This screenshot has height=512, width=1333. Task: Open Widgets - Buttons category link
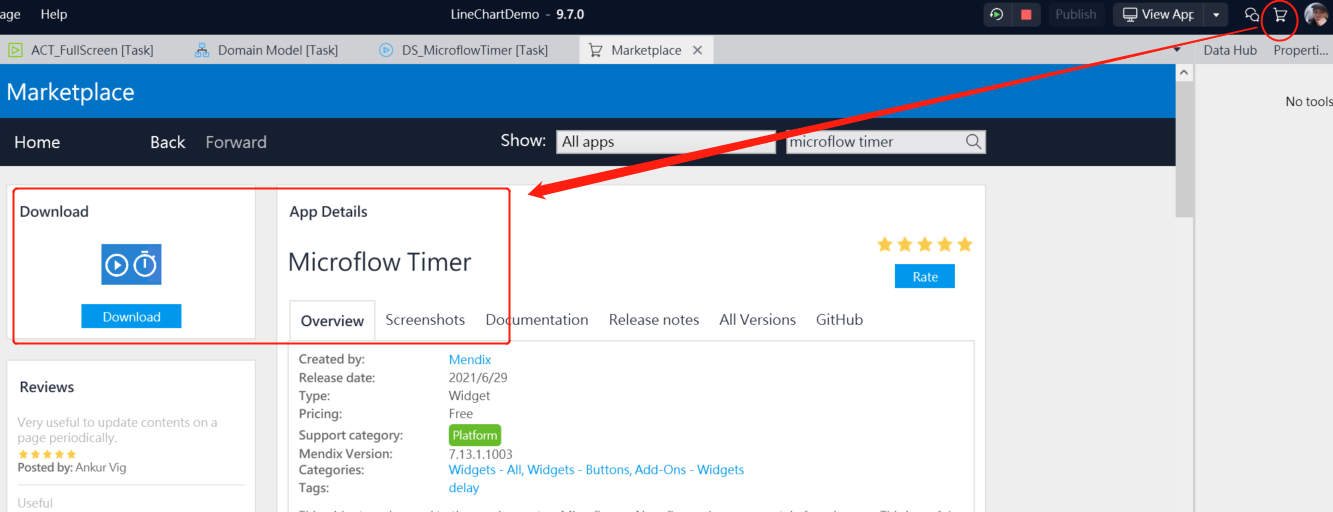579,469
